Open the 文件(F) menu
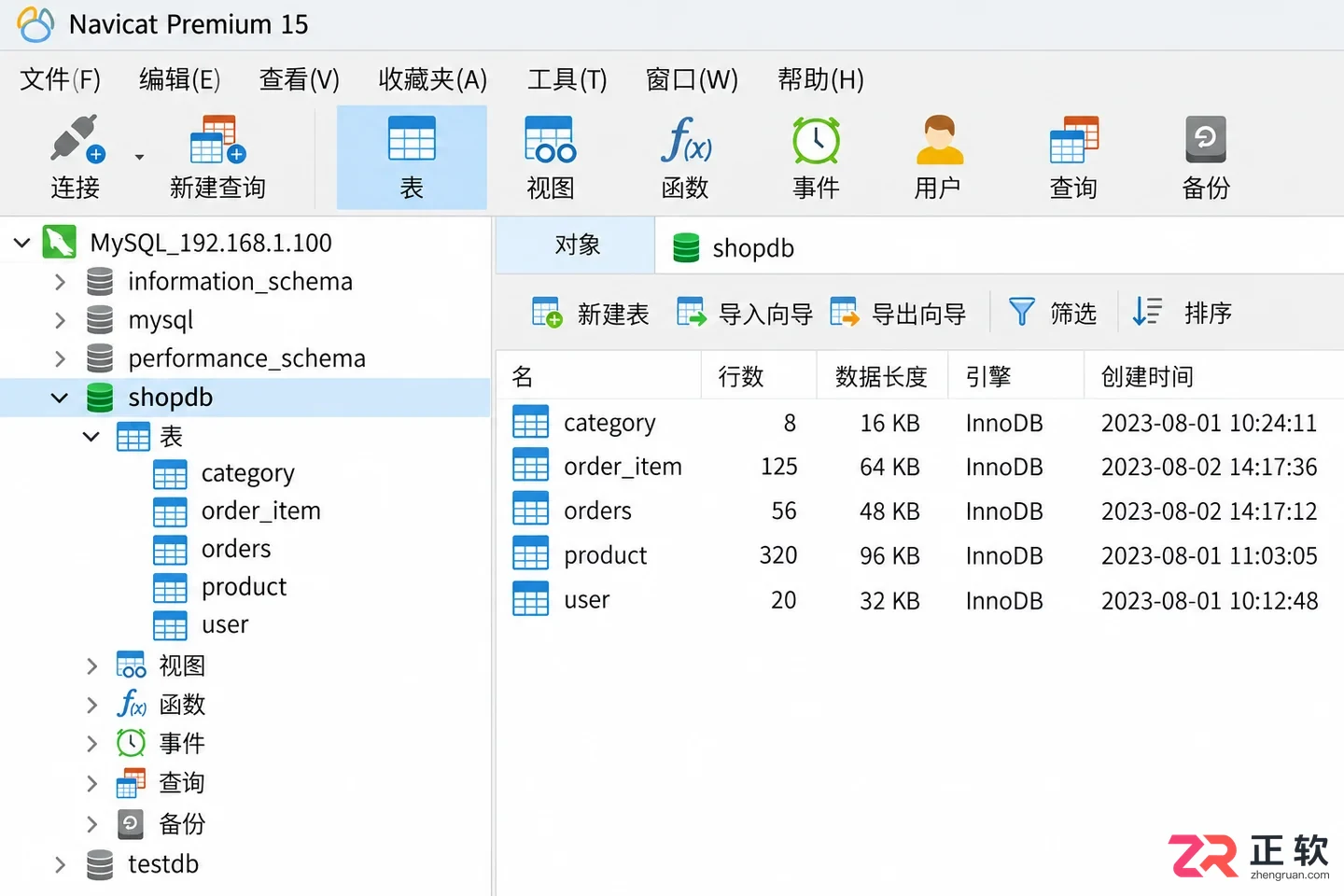Image resolution: width=1344 pixels, height=896 pixels. pyautogui.click(x=61, y=79)
